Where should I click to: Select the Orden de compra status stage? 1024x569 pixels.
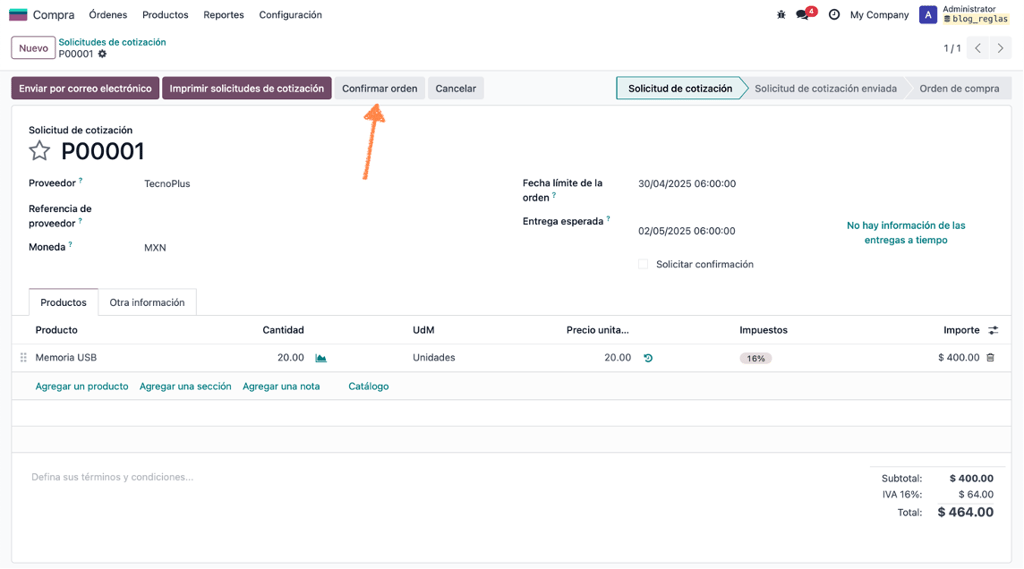point(959,88)
